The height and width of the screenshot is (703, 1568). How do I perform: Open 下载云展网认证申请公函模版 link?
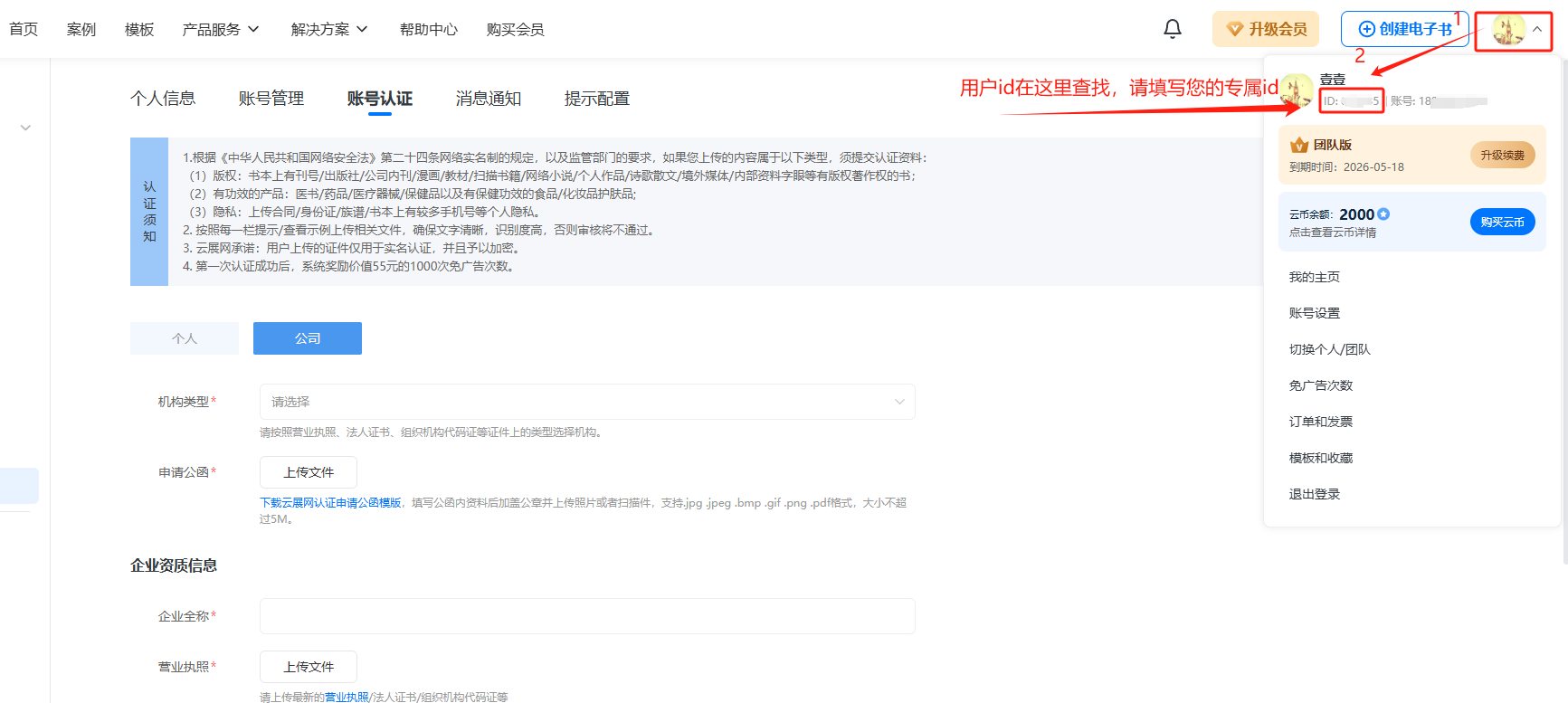(330, 503)
